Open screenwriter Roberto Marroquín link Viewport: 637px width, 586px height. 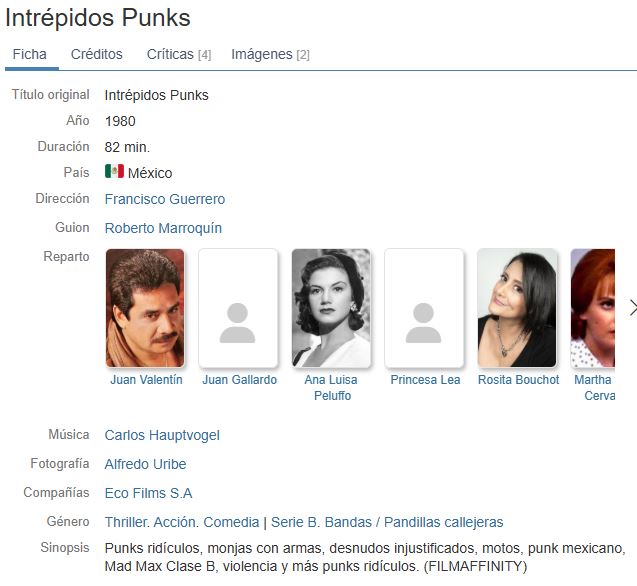coord(163,228)
